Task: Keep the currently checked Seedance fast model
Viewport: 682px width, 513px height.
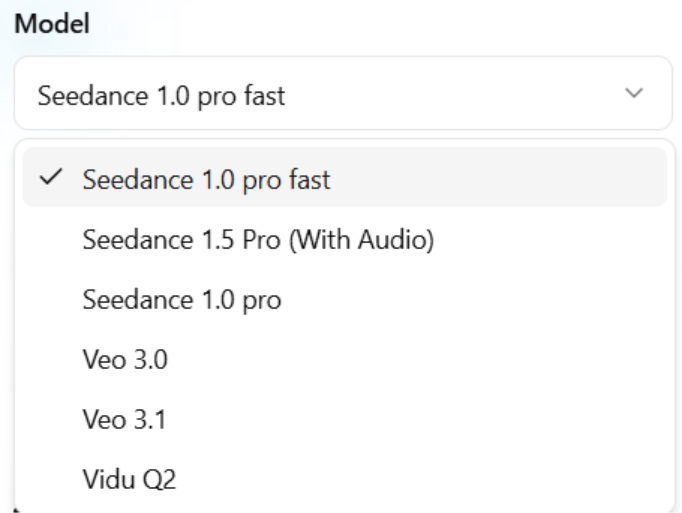Action: (x=206, y=180)
